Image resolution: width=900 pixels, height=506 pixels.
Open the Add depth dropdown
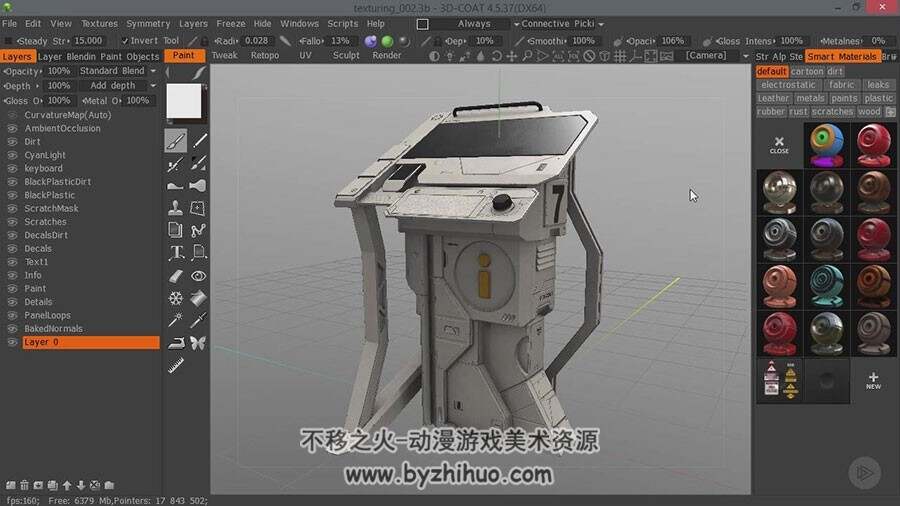coord(118,85)
